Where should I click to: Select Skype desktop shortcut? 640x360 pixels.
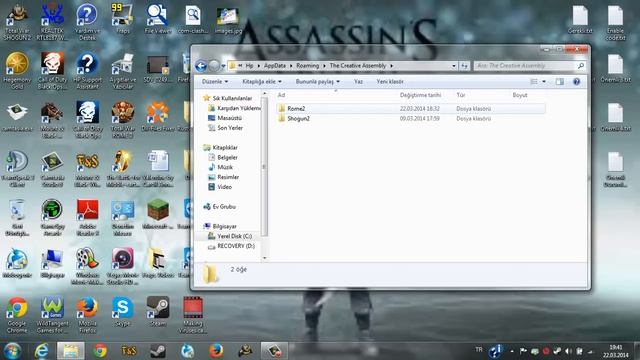click(x=122, y=312)
